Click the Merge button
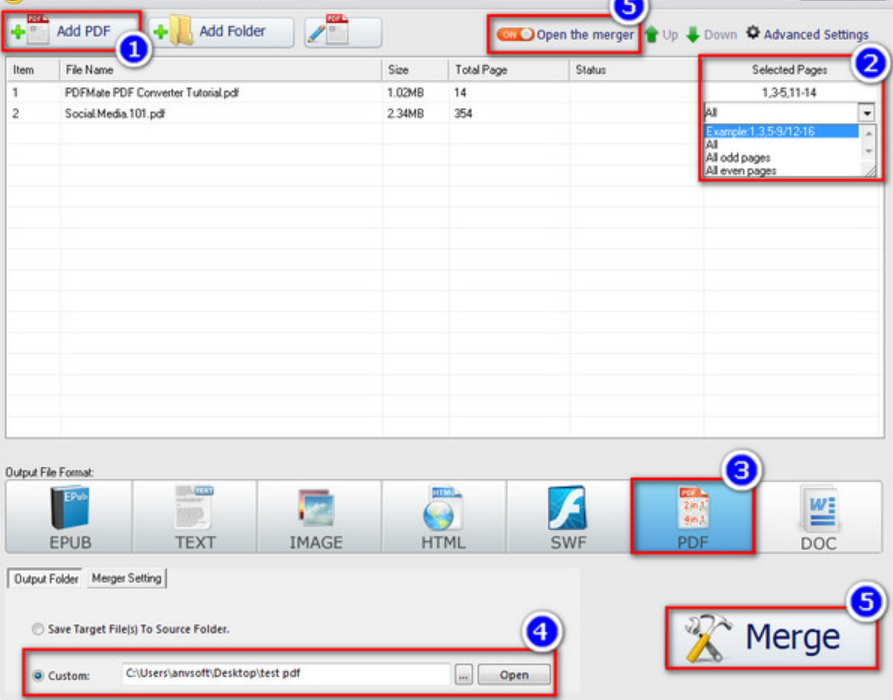 coord(772,637)
